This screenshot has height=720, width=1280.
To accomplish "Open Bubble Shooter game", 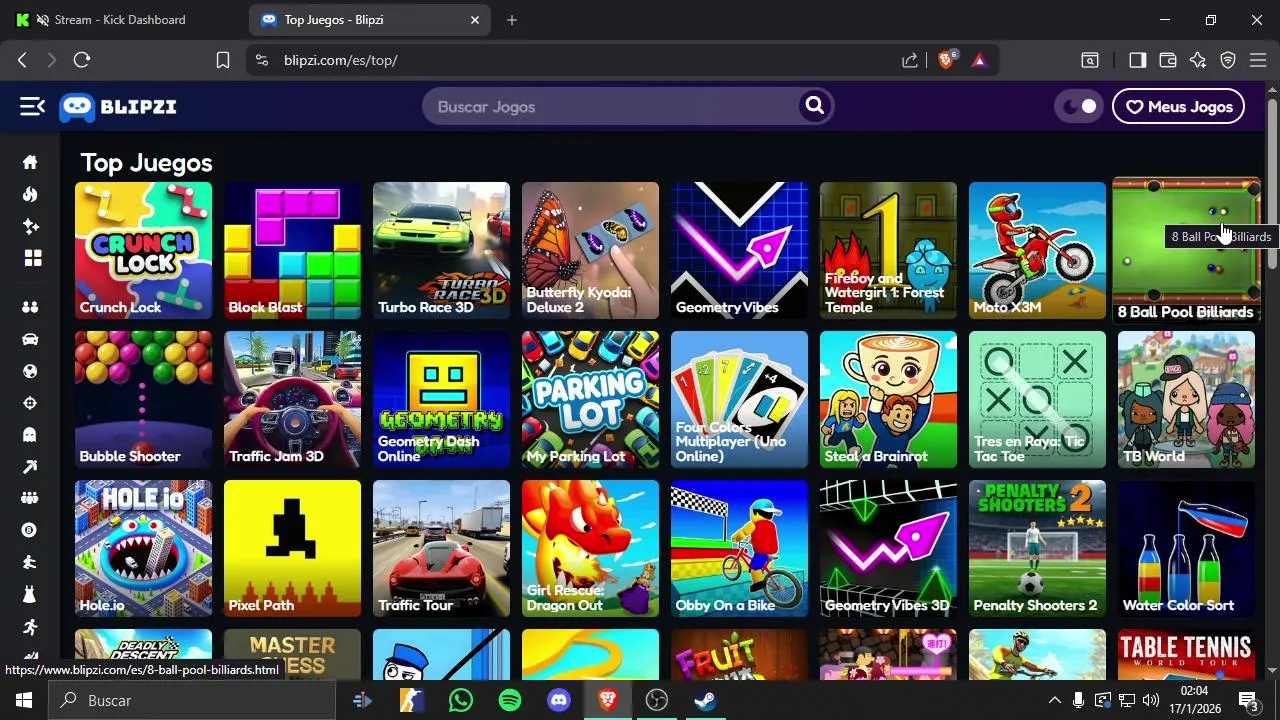I will [x=143, y=399].
